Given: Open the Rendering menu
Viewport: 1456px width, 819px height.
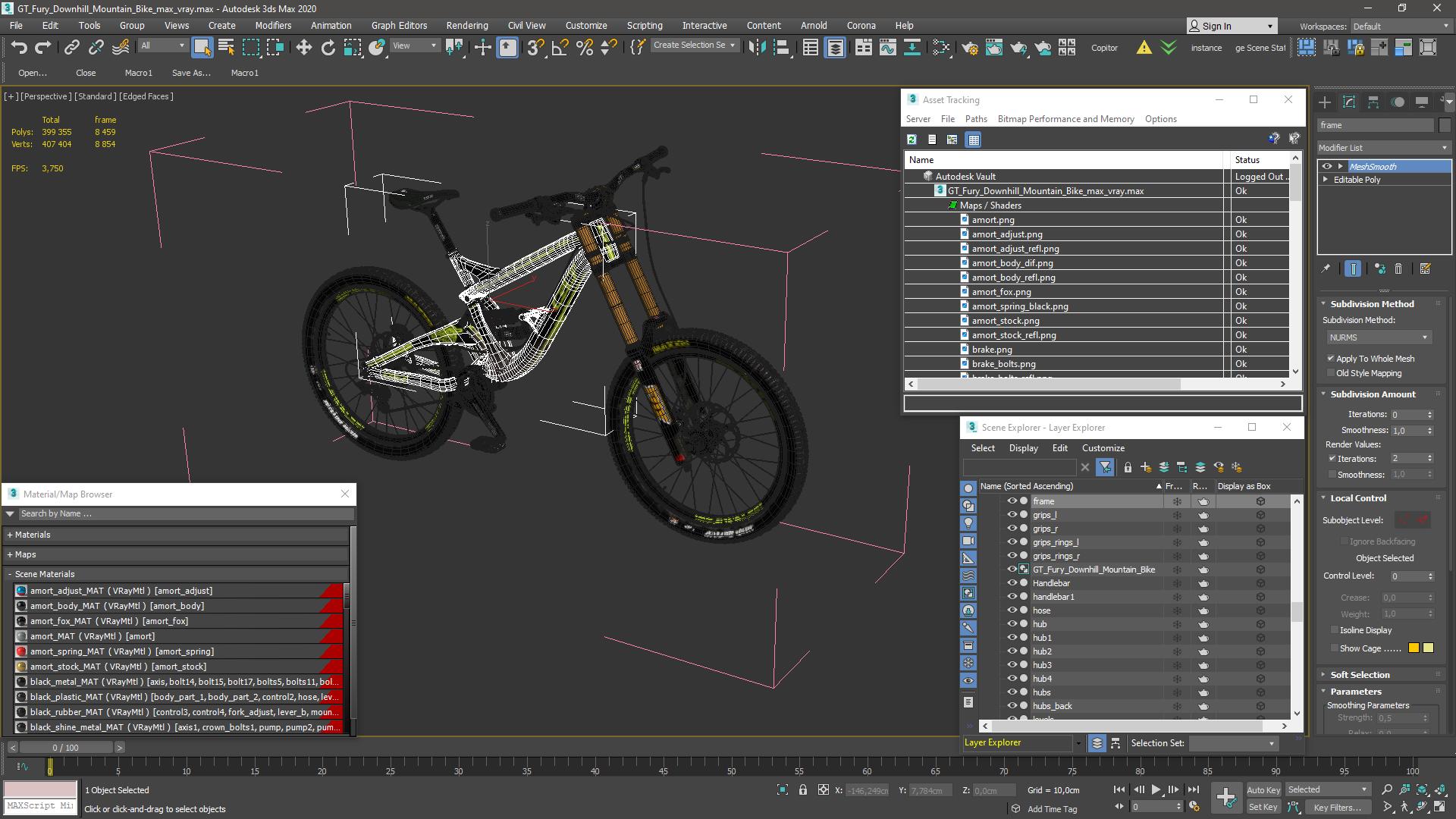Looking at the screenshot, I should [466, 25].
